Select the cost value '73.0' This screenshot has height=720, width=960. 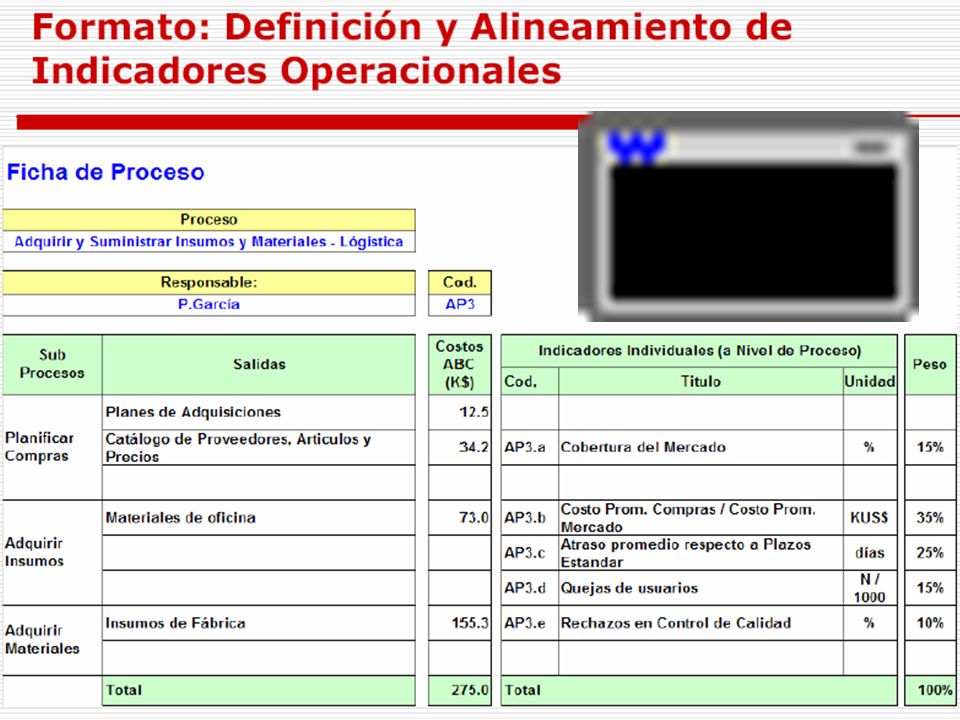[460, 518]
